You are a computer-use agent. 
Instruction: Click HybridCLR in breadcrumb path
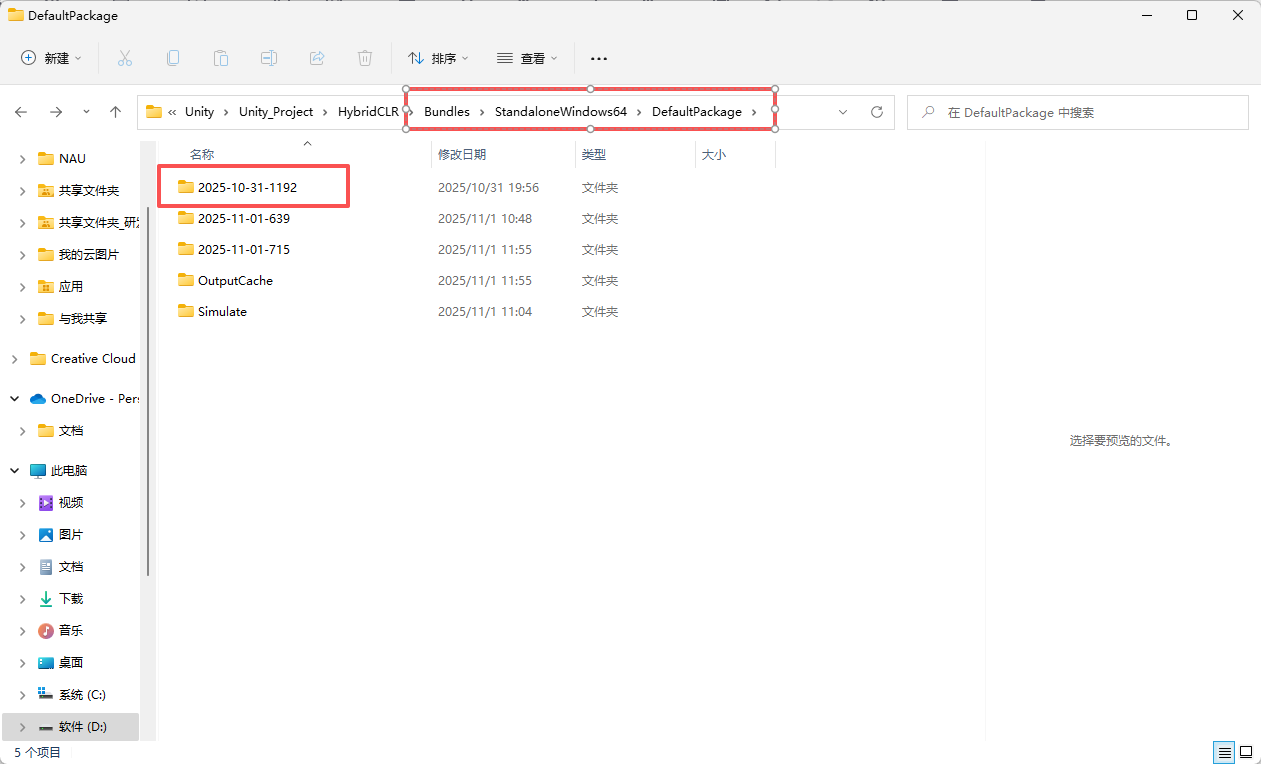tap(367, 112)
